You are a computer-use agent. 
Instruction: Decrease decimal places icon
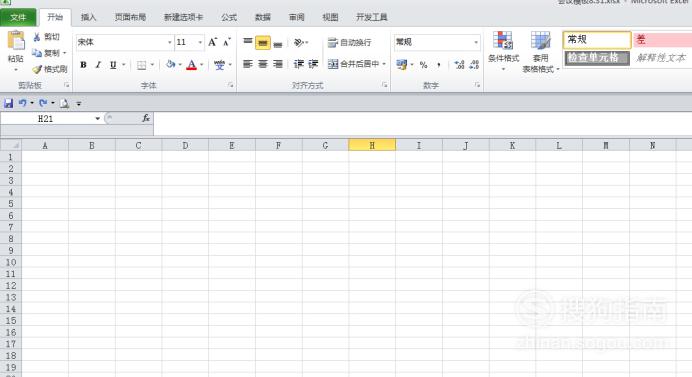[x=474, y=65]
